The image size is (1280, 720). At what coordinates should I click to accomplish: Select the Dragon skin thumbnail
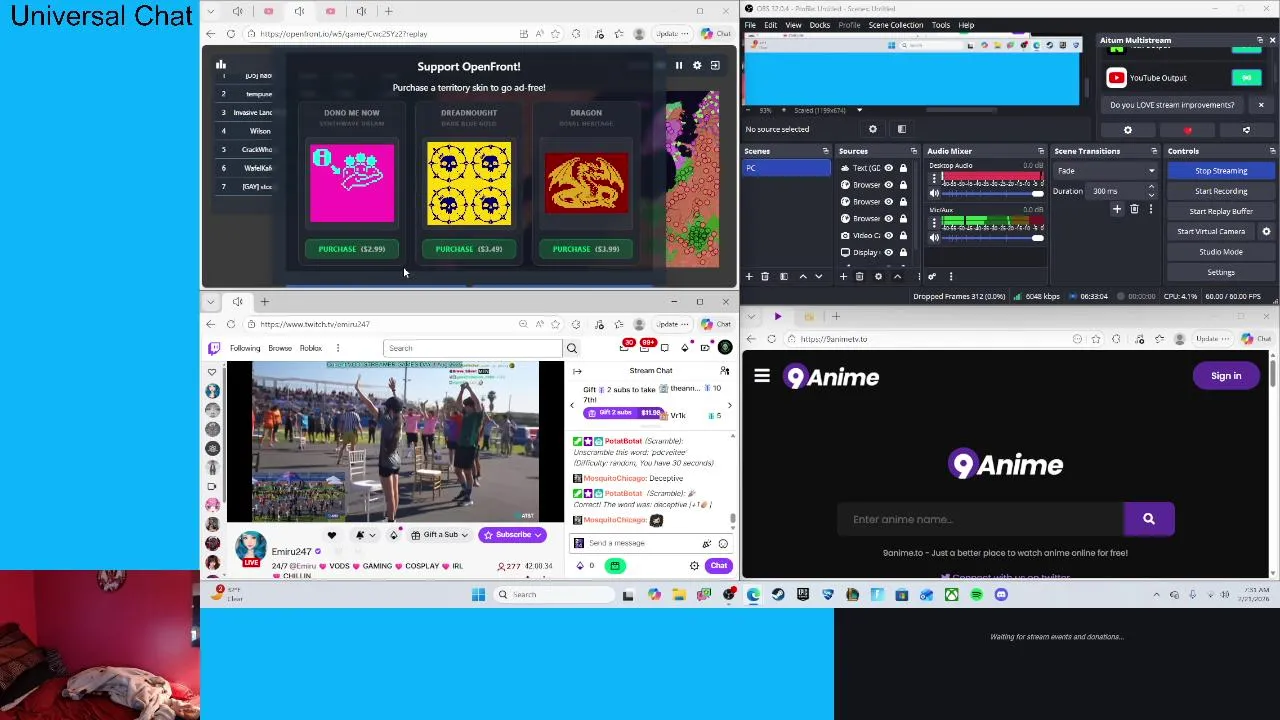pos(586,184)
